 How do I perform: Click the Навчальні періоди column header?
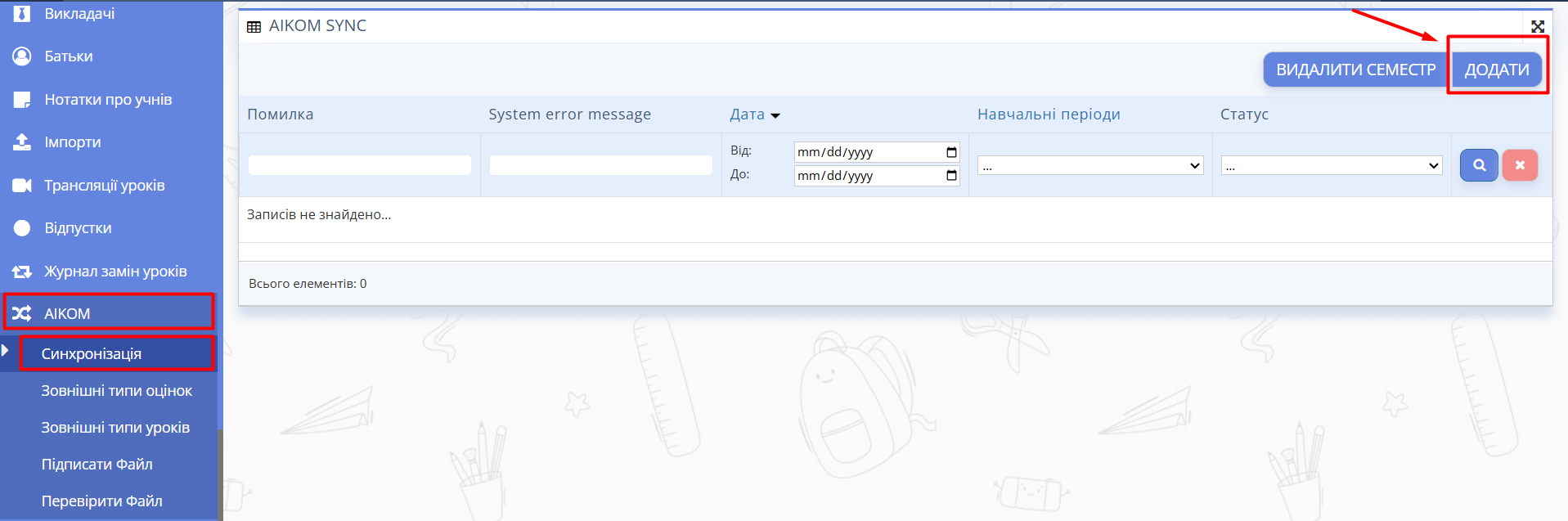1049,115
